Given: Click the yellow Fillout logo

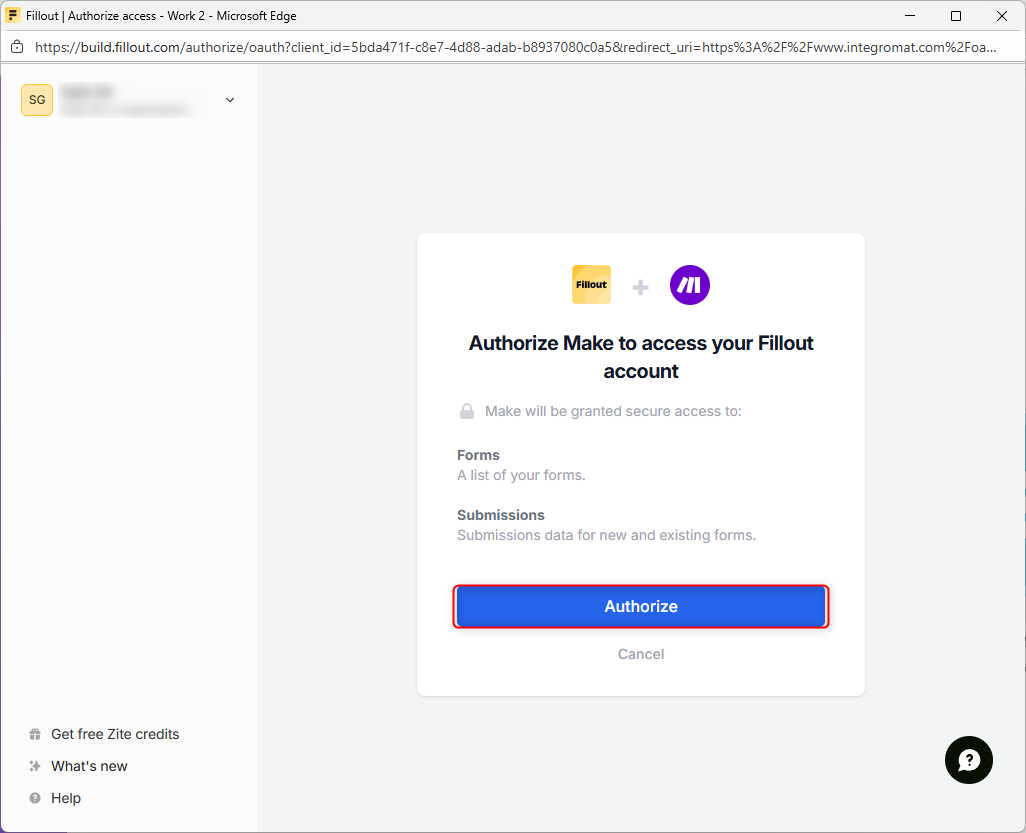Looking at the screenshot, I should [x=591, y=285].
